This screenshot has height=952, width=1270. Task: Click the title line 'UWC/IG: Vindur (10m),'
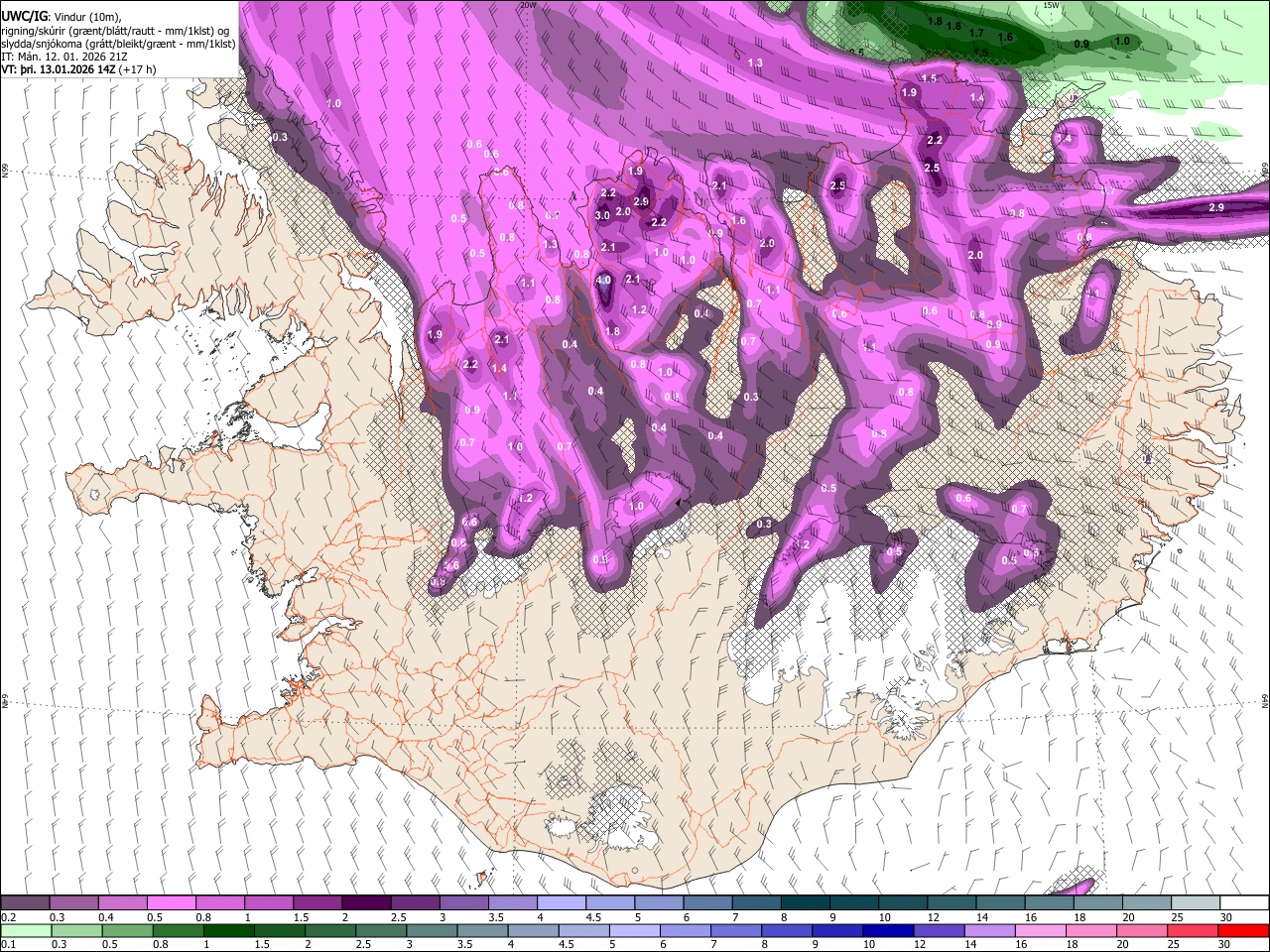[62, 16]
